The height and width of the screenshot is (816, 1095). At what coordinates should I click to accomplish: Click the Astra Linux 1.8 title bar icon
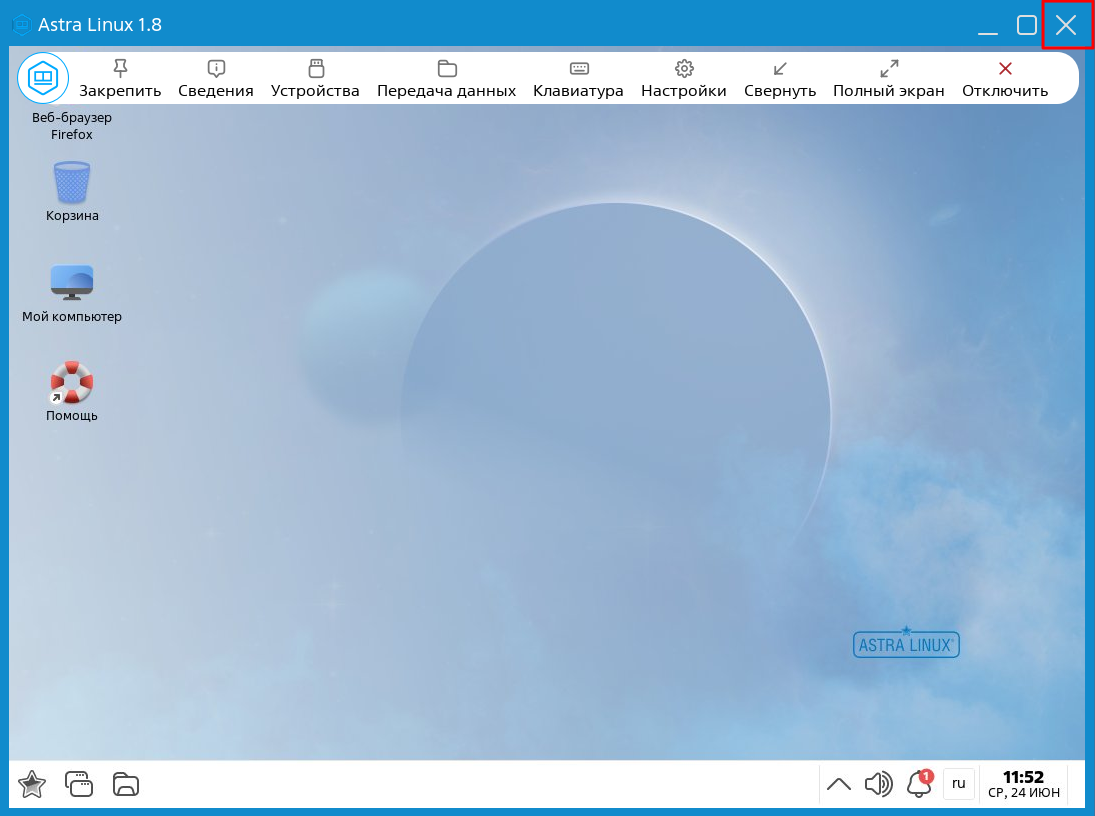coord(22,25)
